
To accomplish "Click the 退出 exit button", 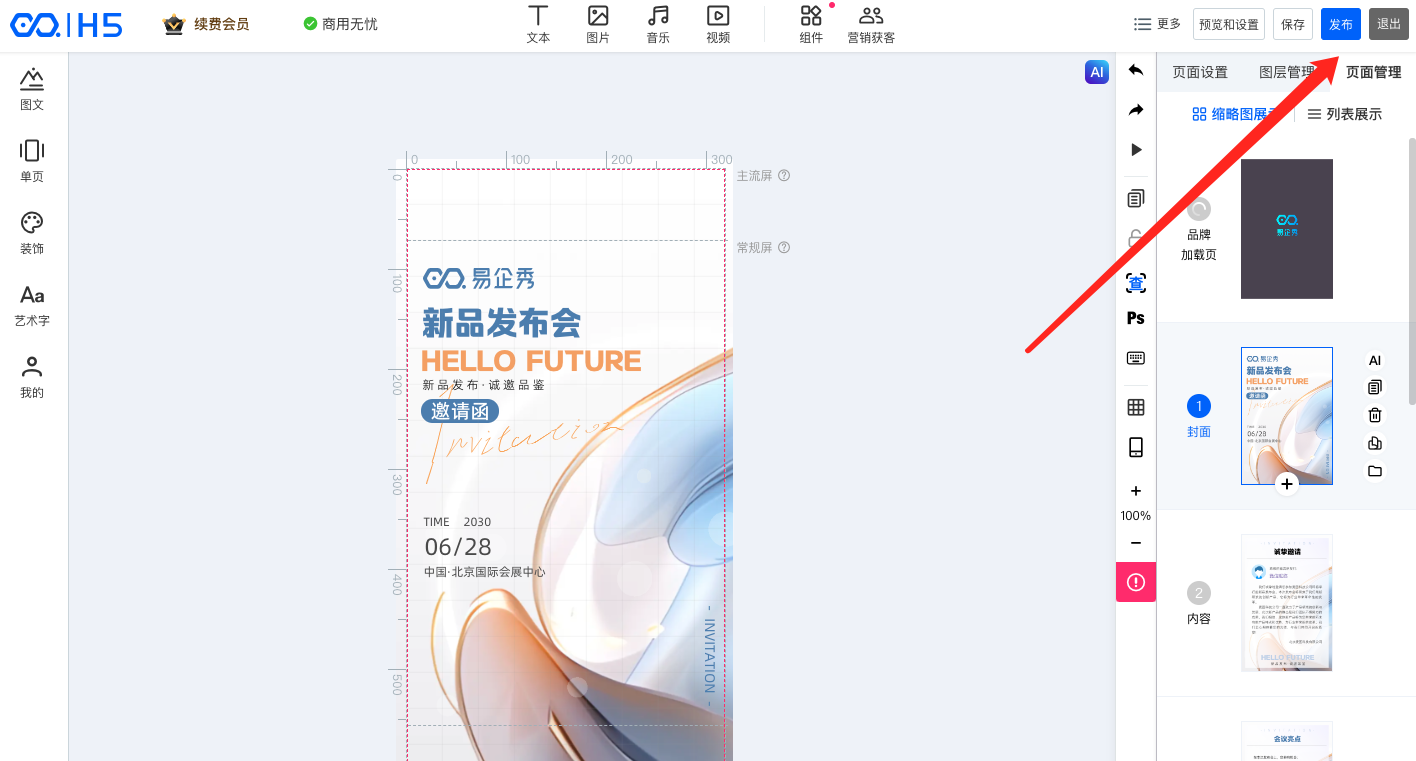I will pos(1389,24).
